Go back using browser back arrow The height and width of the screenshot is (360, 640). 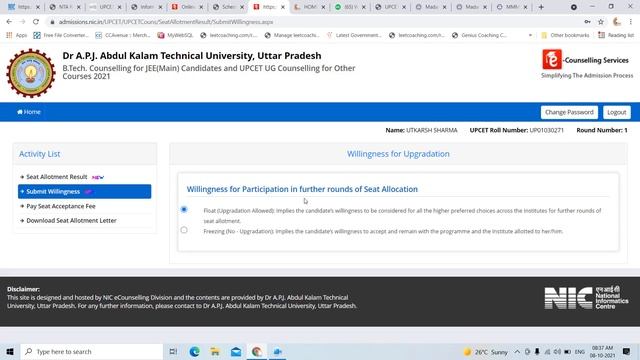(x=9, y=22)
